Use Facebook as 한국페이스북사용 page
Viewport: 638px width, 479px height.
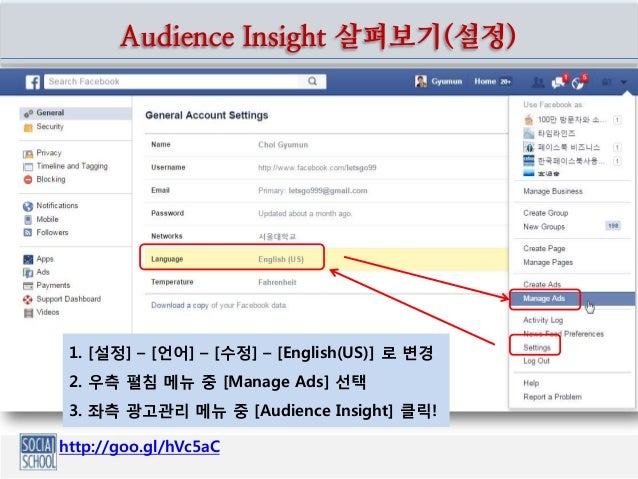pyautogui.click(x=572, y=161)
